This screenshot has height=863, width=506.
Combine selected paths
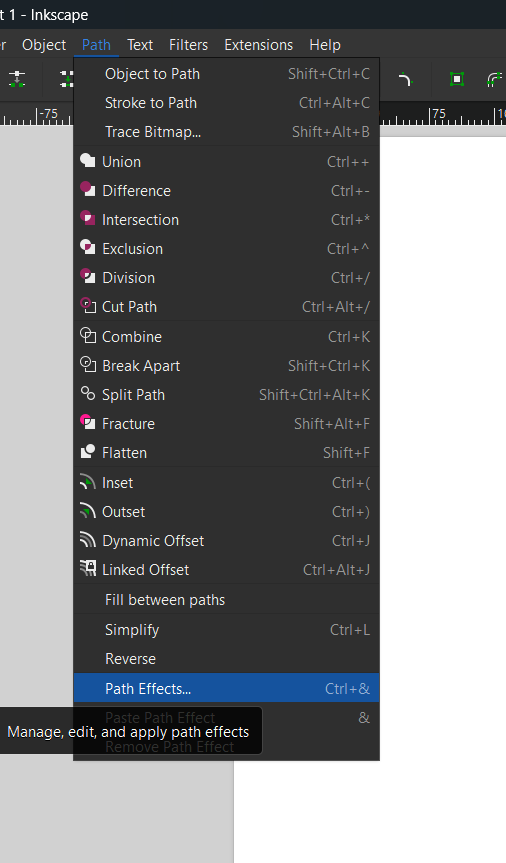click(226, 337)
